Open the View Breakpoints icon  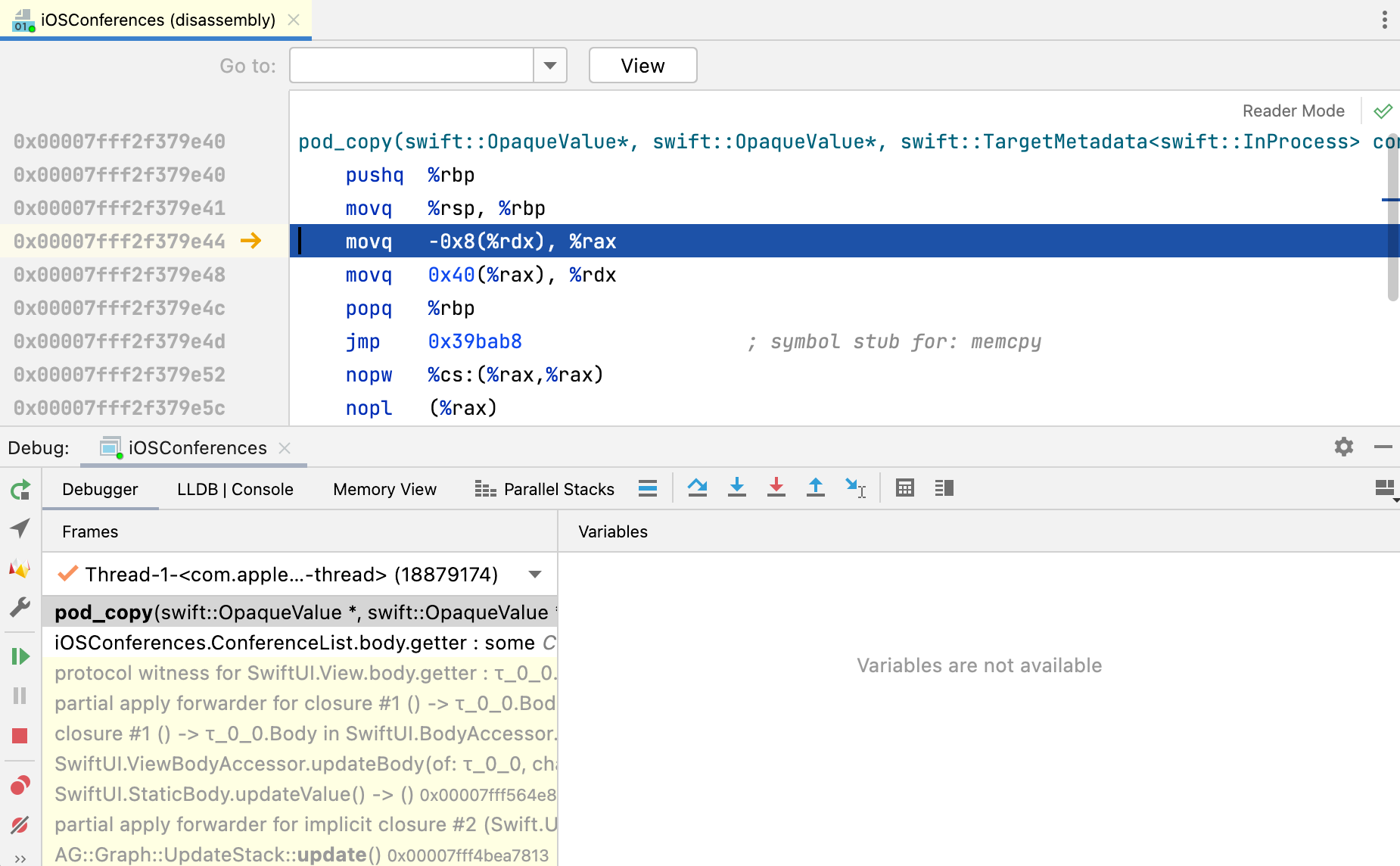20,785
